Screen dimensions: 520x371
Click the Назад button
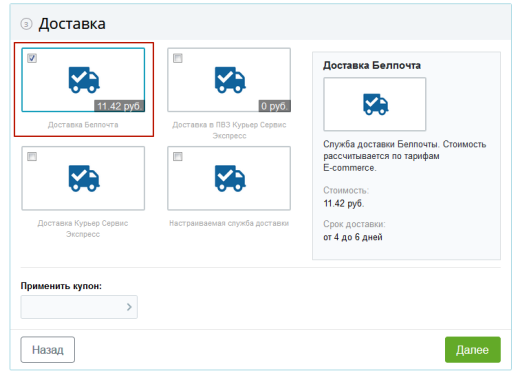[48, 350]
